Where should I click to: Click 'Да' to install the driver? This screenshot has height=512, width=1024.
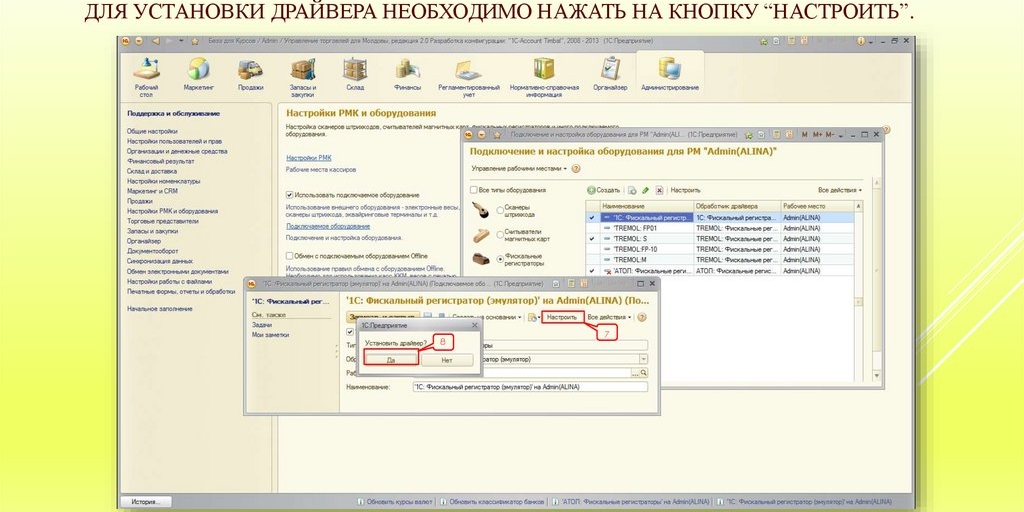pyautogui.click(x=390, y=359)
